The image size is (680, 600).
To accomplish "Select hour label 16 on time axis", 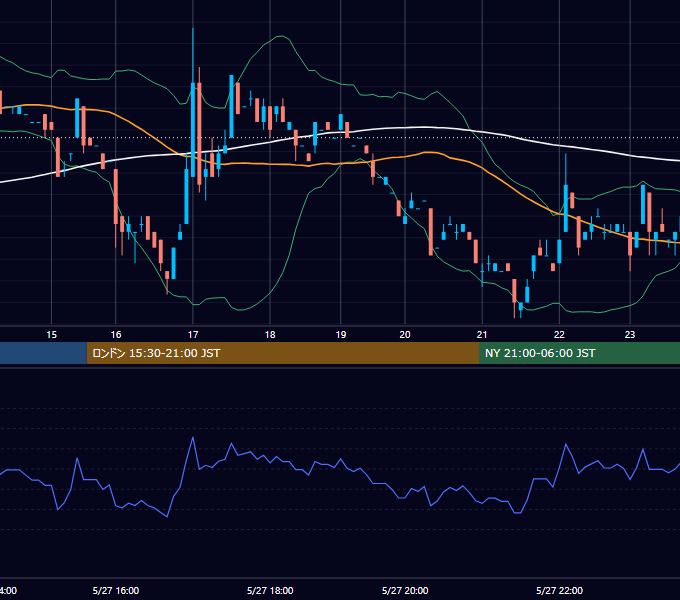I will click(x=116, y=335).
